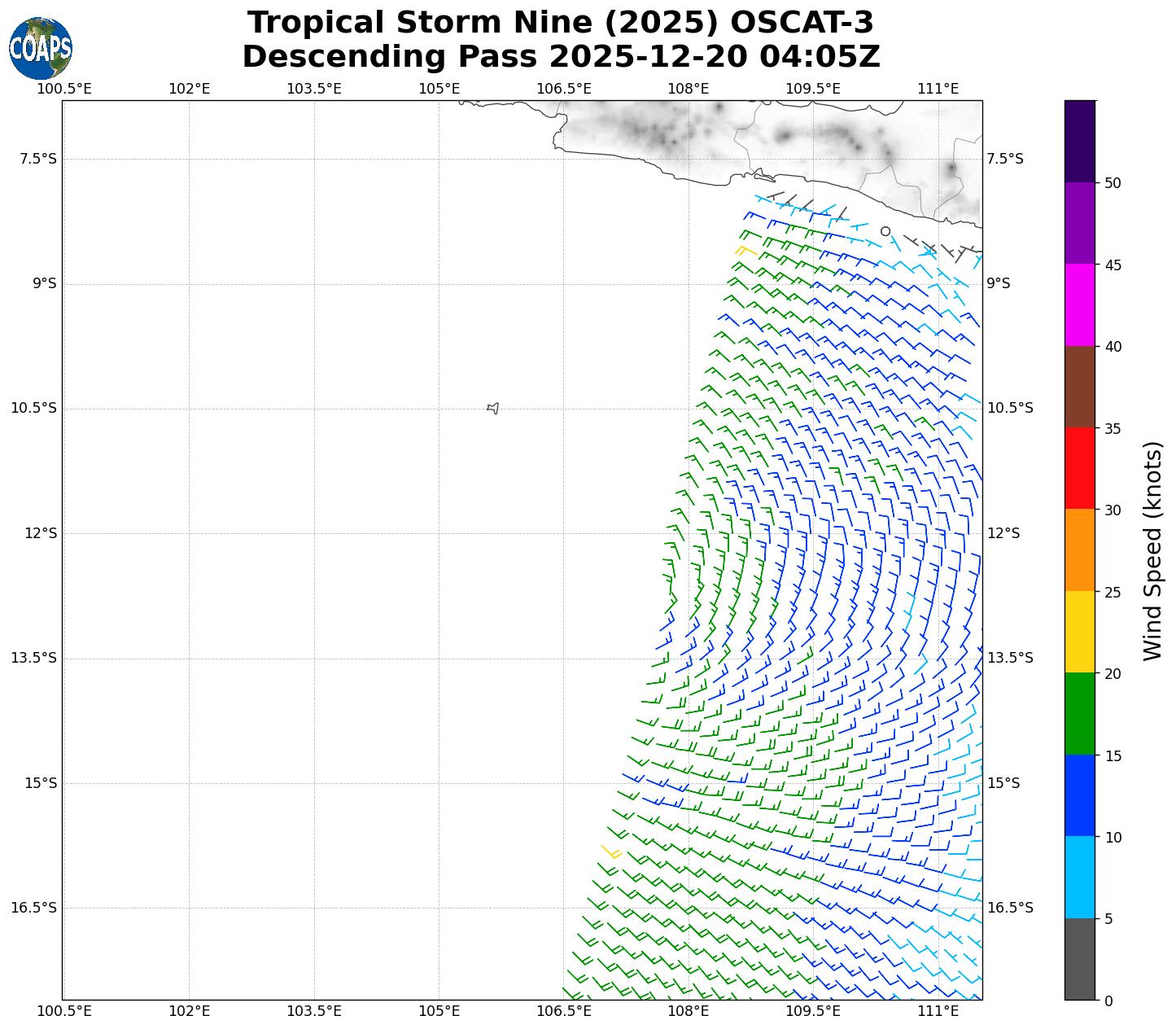This screenshot has width=1176, height=1029.
Task: Click the brown 35-40 knot colorbar segment
Action: (1080, 387)
